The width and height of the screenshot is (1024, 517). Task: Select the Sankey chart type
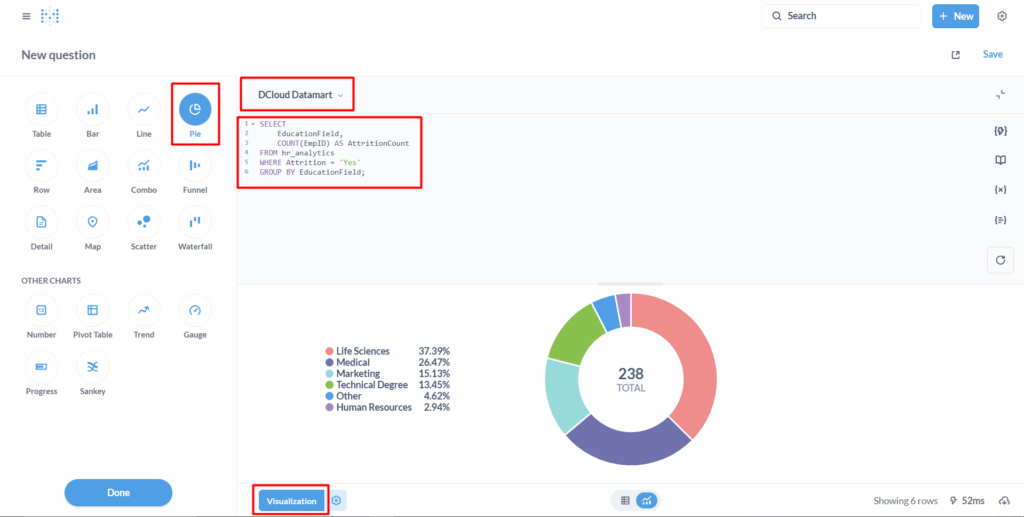(92, 366)
